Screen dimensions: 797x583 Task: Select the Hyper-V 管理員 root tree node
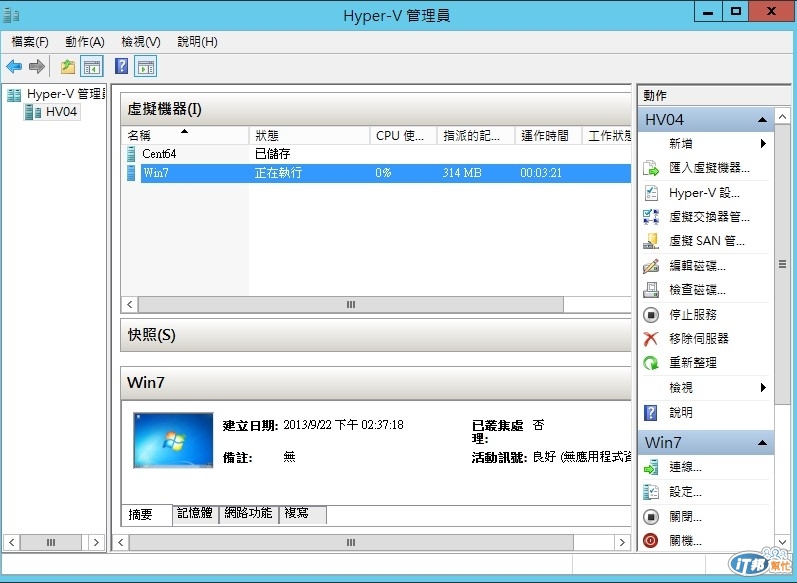tap(56, 94)
